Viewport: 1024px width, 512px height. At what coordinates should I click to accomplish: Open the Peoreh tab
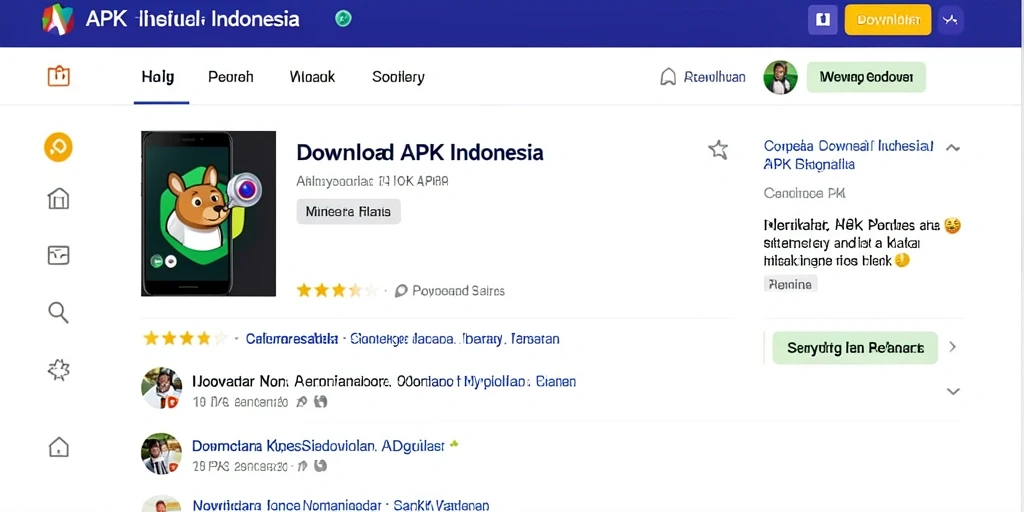coord(231,77)
